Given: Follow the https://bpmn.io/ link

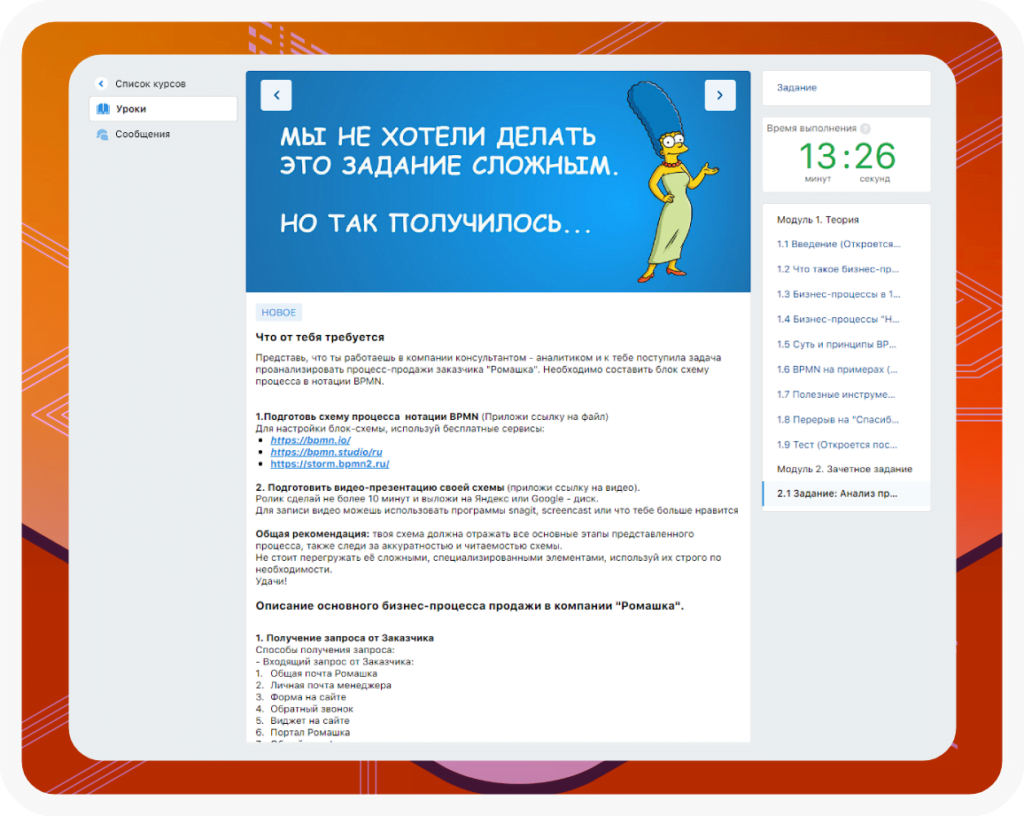Looking at the screenshot, I should 310,441.
